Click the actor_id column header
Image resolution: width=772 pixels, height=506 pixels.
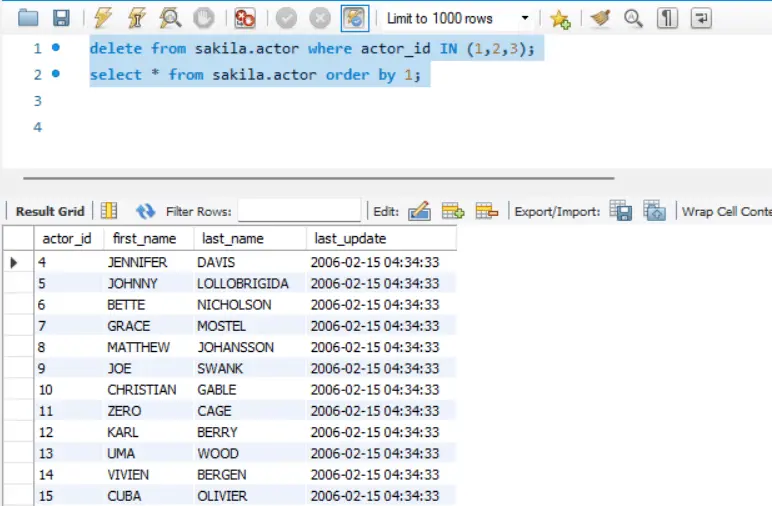click(67, 239)
